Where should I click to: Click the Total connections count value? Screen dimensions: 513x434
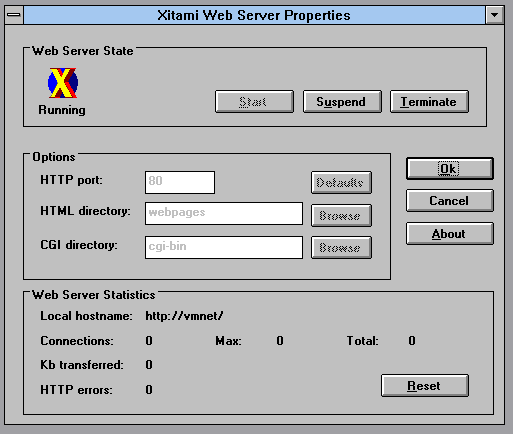tap(412, 340)
